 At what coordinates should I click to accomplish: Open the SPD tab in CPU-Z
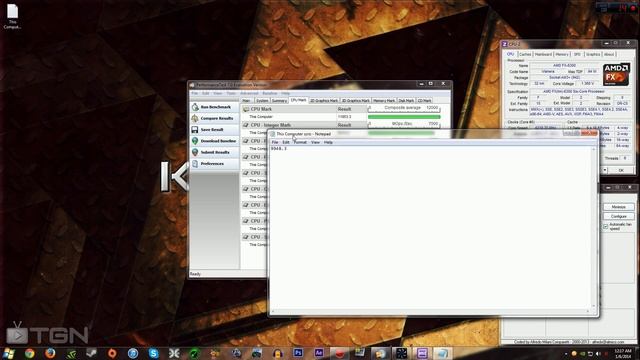577,54
